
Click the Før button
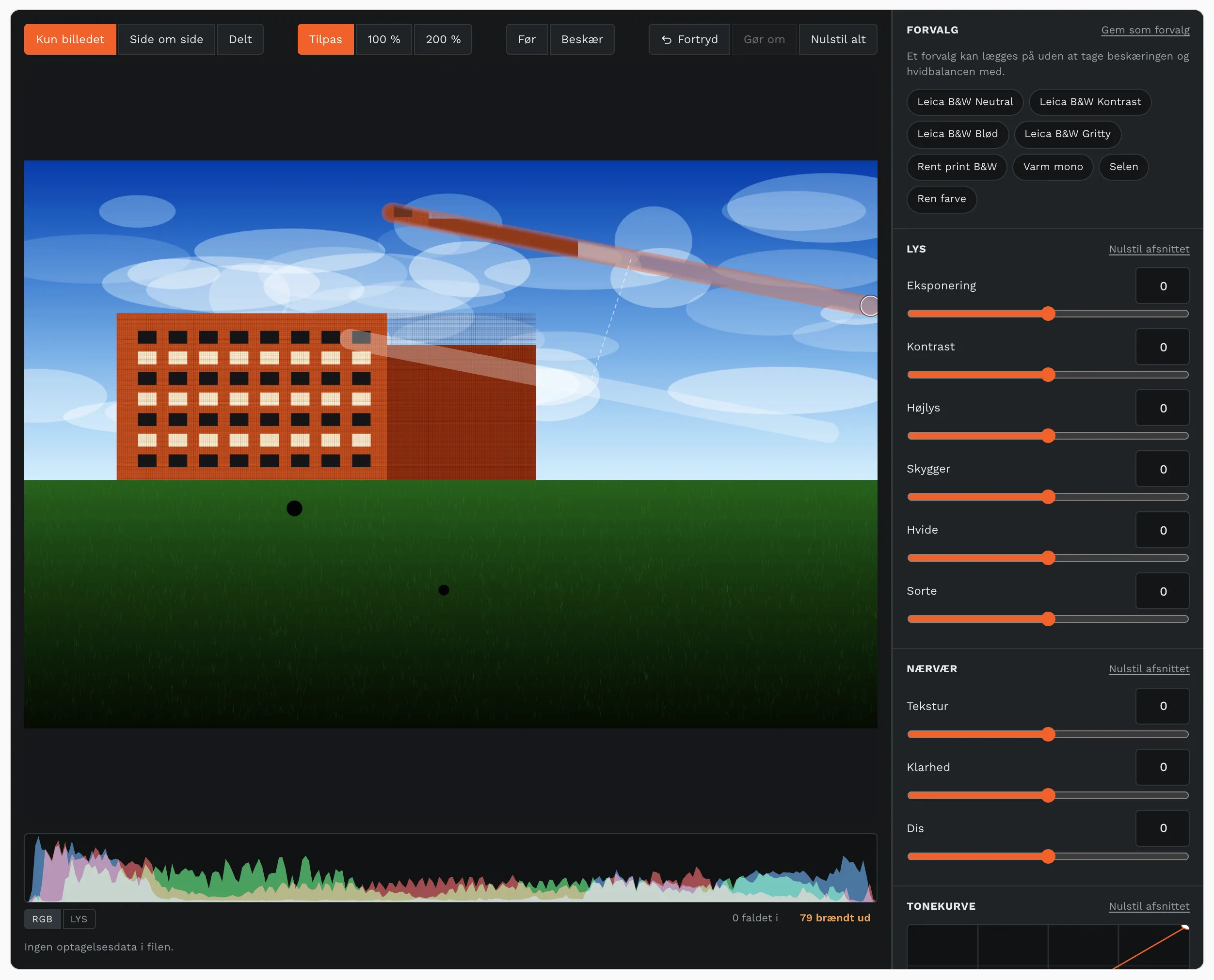click(x=527, y=40)
